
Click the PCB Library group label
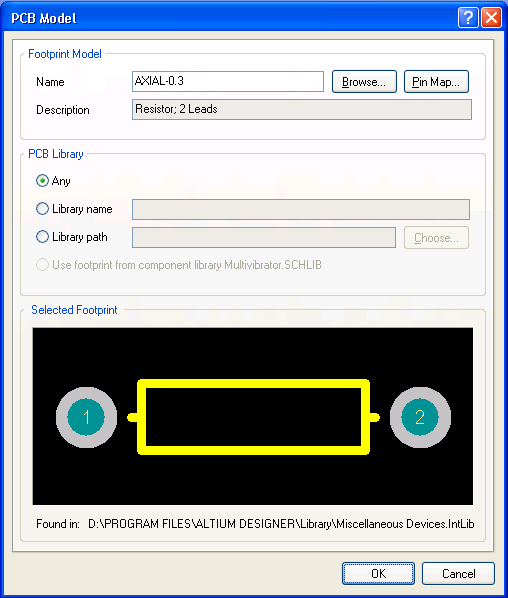56,154
